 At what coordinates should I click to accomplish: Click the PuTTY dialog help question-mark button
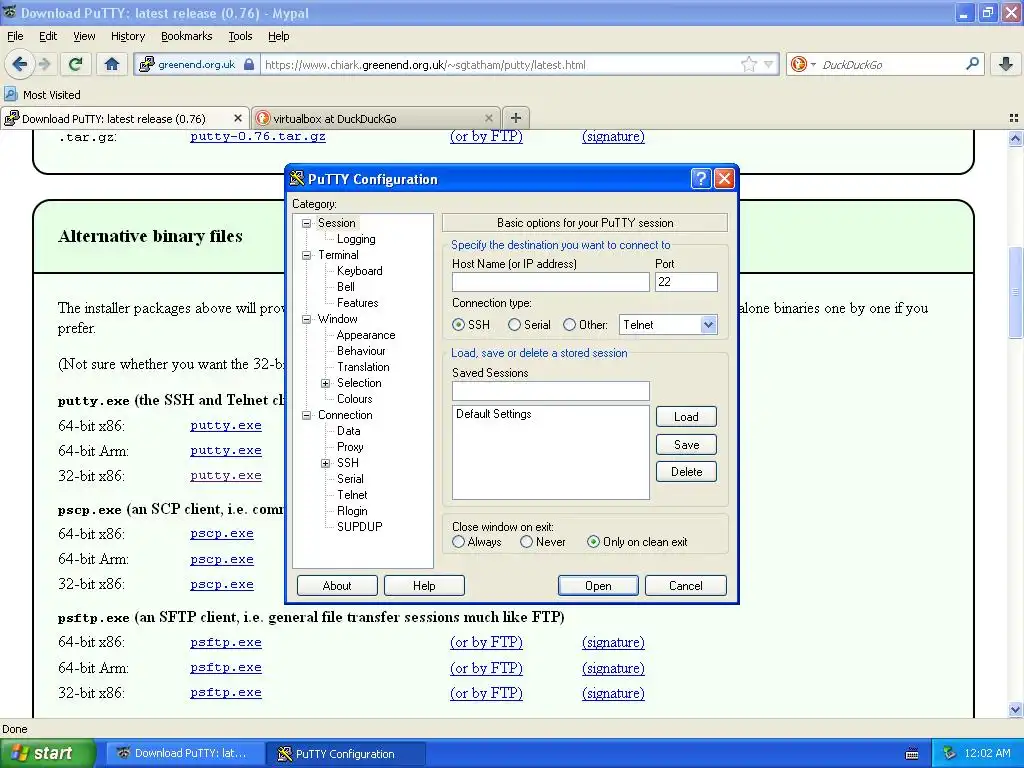[x=701, y=179]
